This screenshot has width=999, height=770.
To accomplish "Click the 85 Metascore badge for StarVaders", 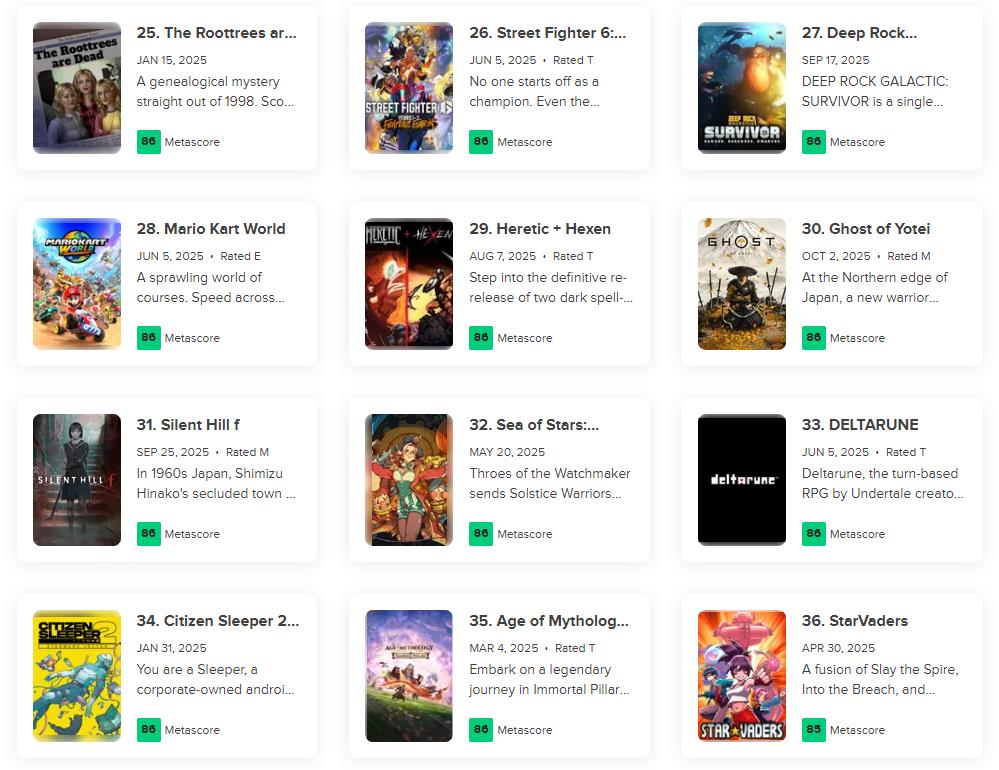I will [x=813, y=730].
